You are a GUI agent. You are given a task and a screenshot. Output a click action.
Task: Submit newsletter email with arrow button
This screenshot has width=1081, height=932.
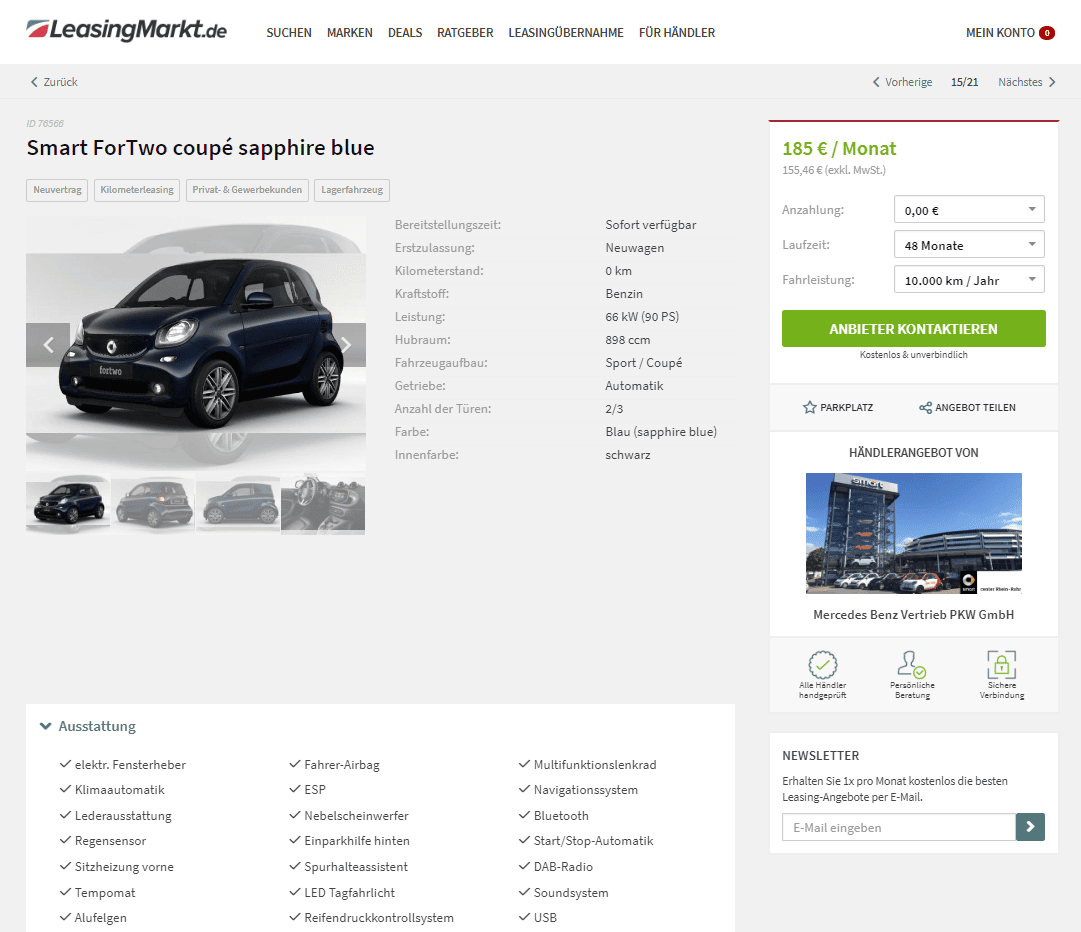[1030, 827]
